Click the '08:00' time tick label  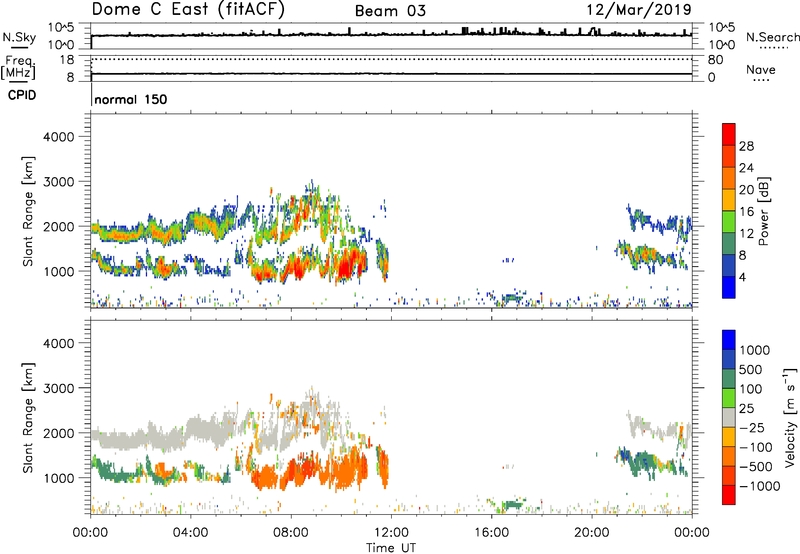[291, 533]
